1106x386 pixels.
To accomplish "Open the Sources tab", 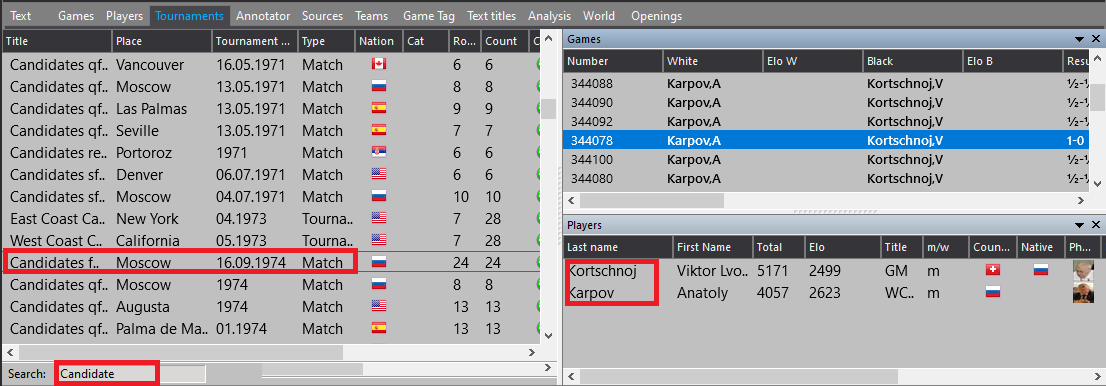I will point(322,15).
